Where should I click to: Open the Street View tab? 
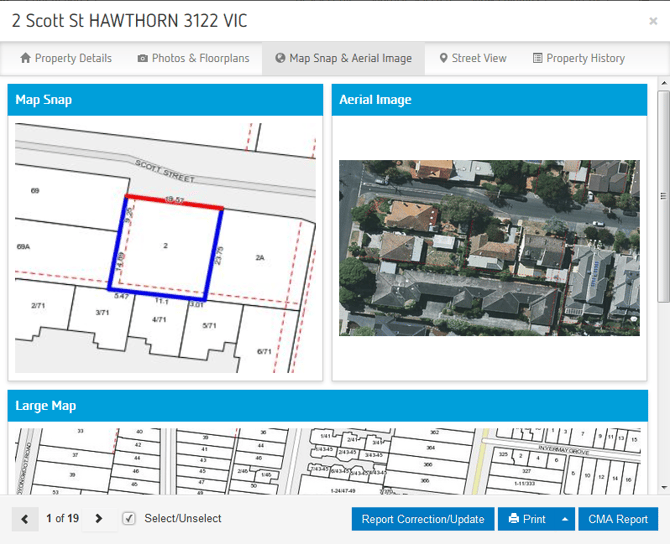click(x=472, y=59)
